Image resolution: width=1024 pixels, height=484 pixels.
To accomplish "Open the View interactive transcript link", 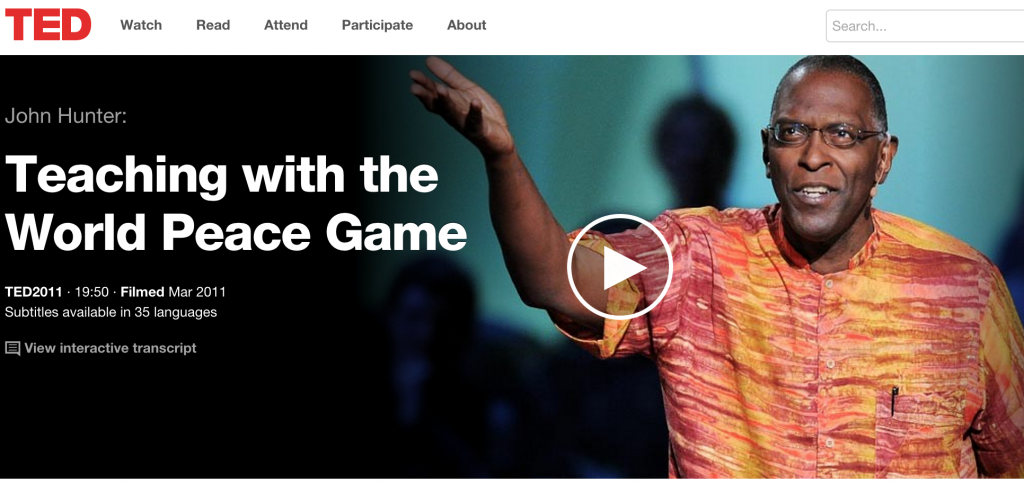I will click(x=110, y=348).
